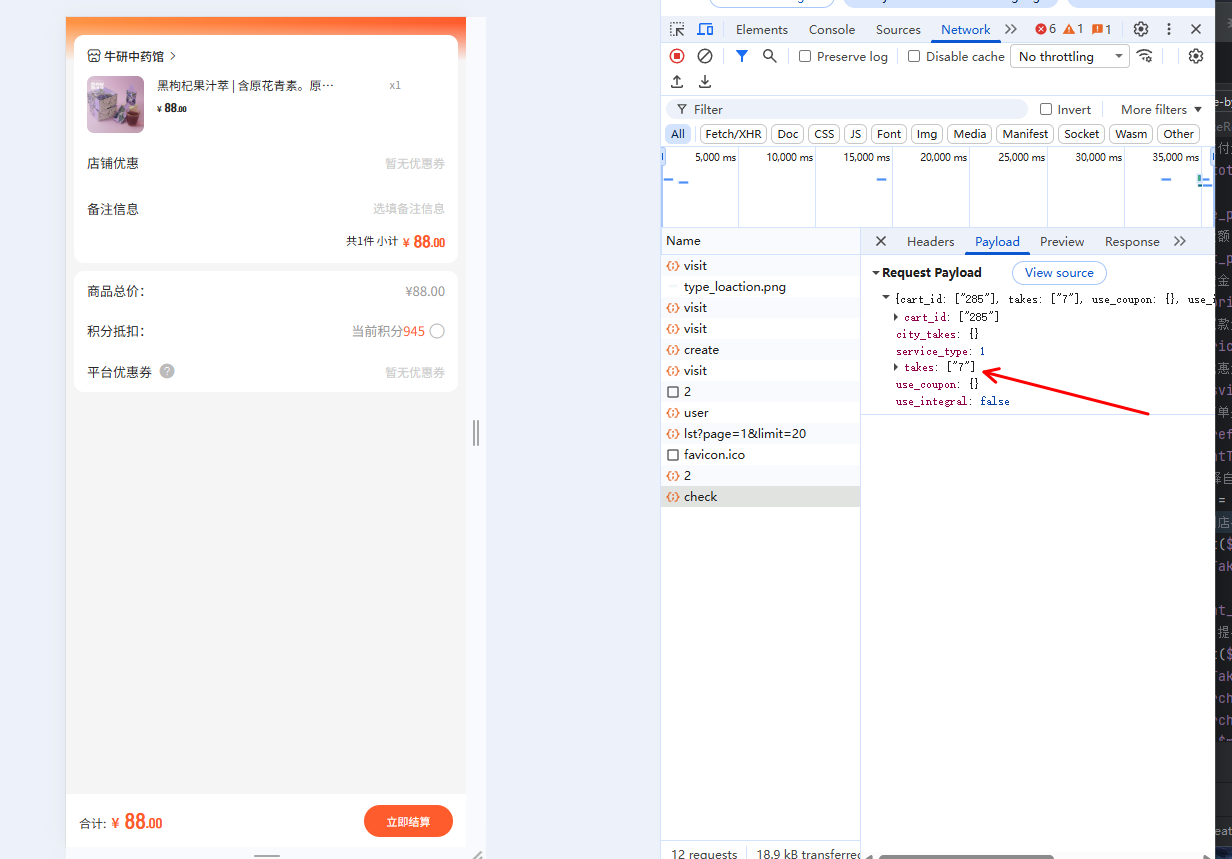Select the points deduction radio button
Viewport: 1232px width, 859px height.
[437, 331]
